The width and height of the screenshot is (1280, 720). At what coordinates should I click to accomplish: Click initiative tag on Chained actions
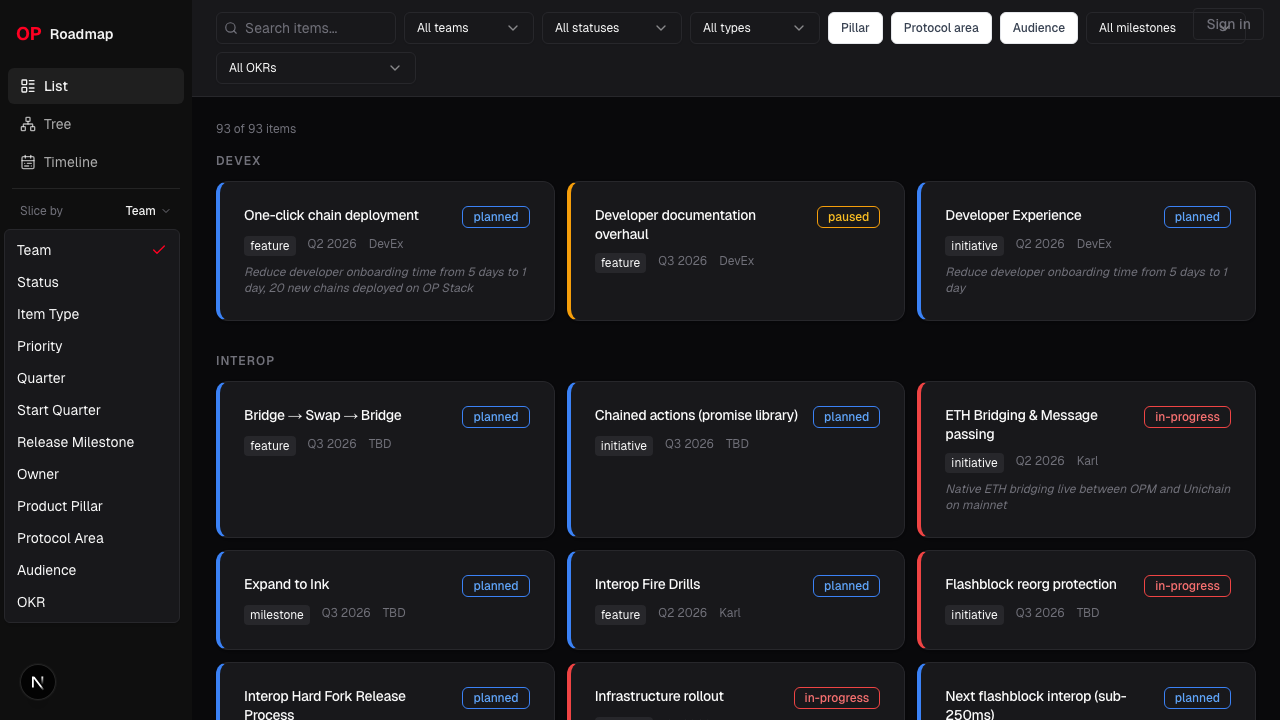point(624,446)
